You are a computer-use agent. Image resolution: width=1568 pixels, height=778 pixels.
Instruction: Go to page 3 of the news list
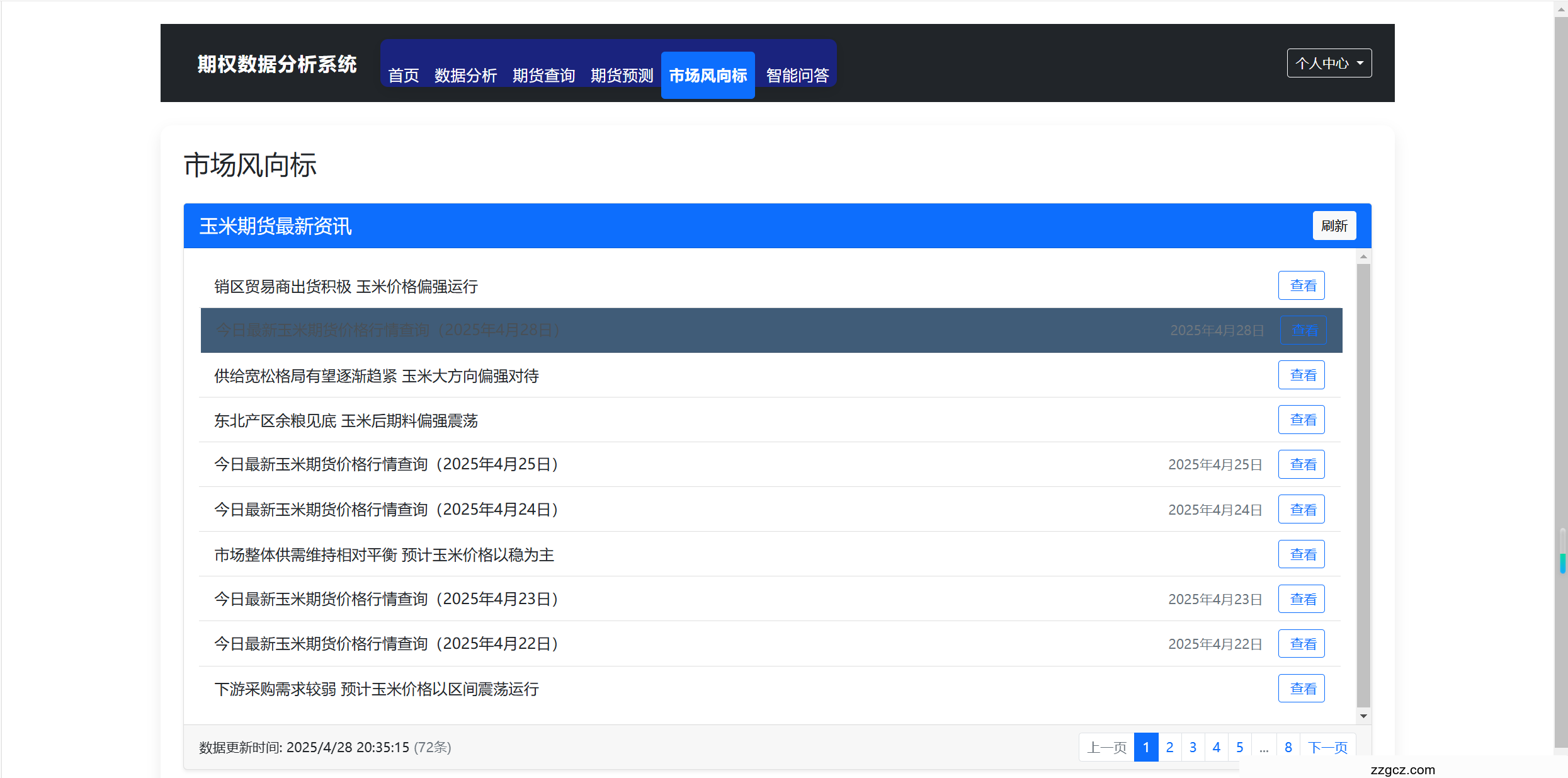click(x=1193, y=747)
